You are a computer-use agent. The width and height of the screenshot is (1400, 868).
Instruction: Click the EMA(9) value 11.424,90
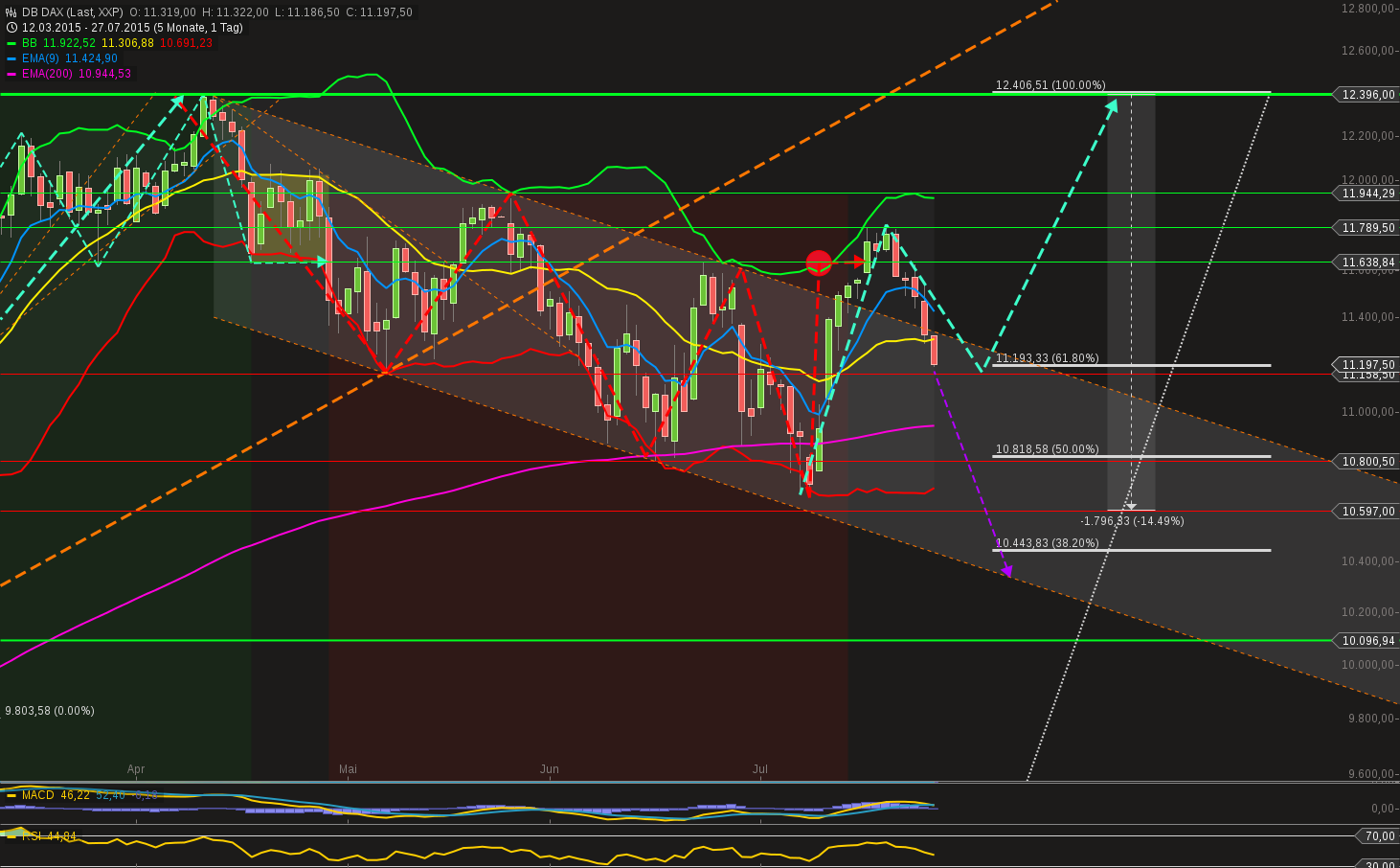pos(91,58)
